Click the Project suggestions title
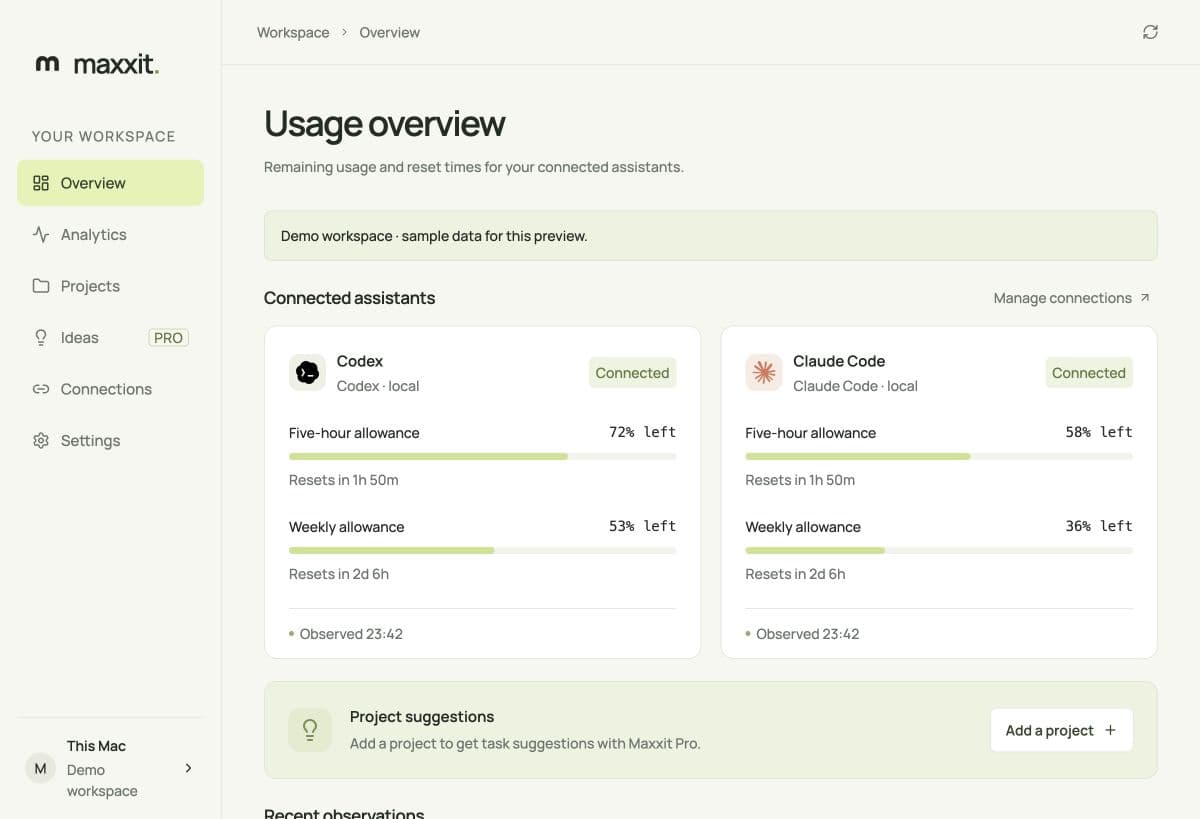1200x819 pixels. point(422,717)
